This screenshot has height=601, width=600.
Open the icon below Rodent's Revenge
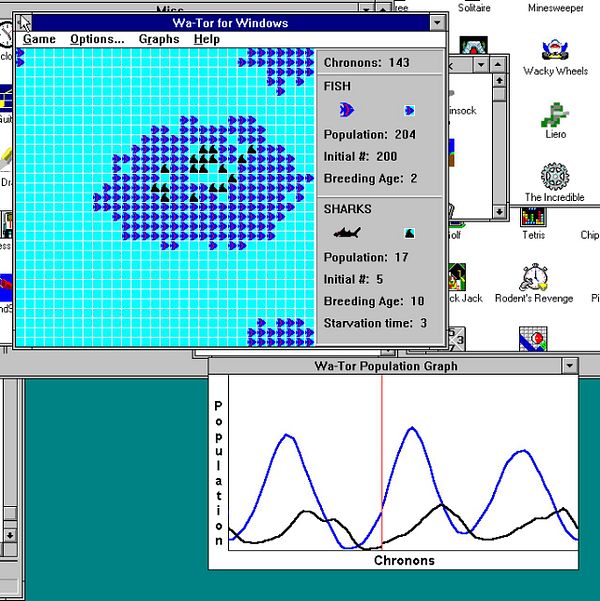pos(533,339)
